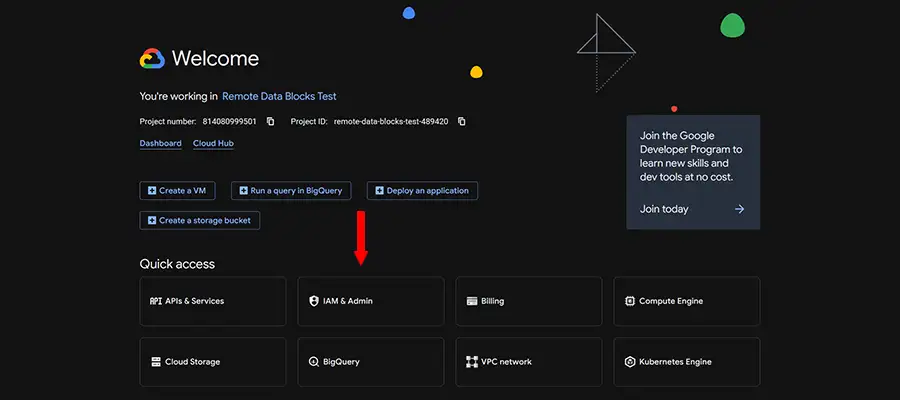900x400 pixels.
Task: Click the Cloud Storage icon
Action: (x=156, y=362)
